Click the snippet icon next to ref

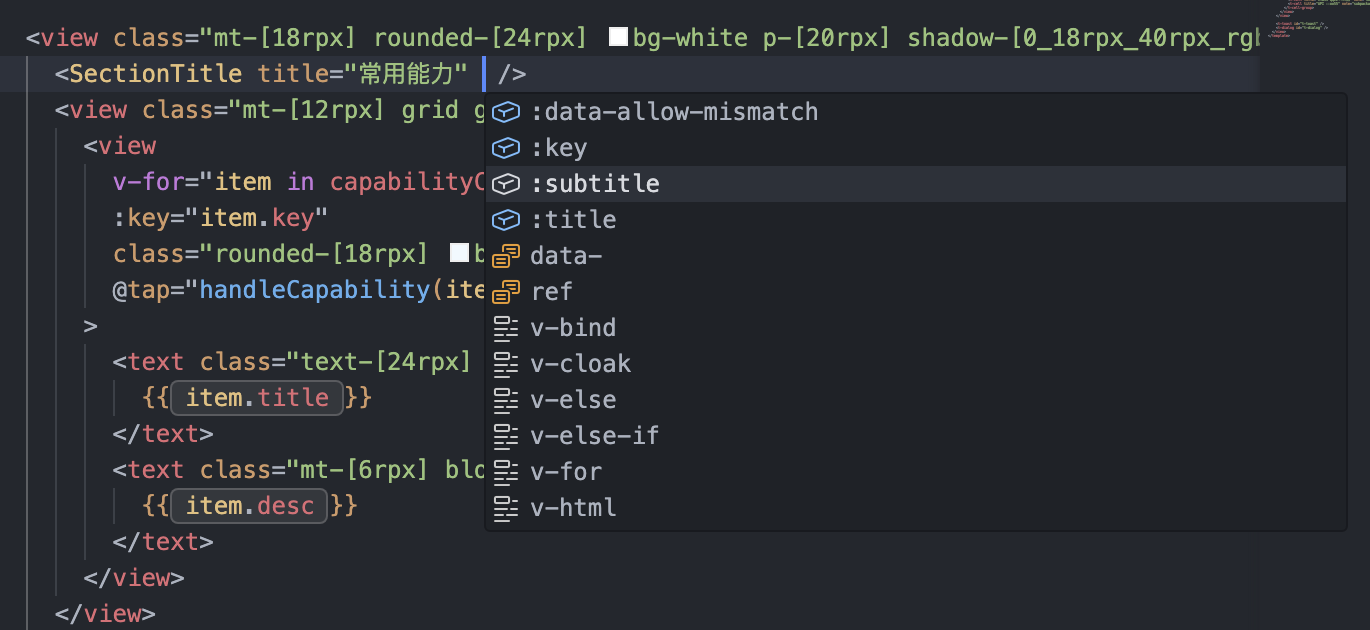507,292
